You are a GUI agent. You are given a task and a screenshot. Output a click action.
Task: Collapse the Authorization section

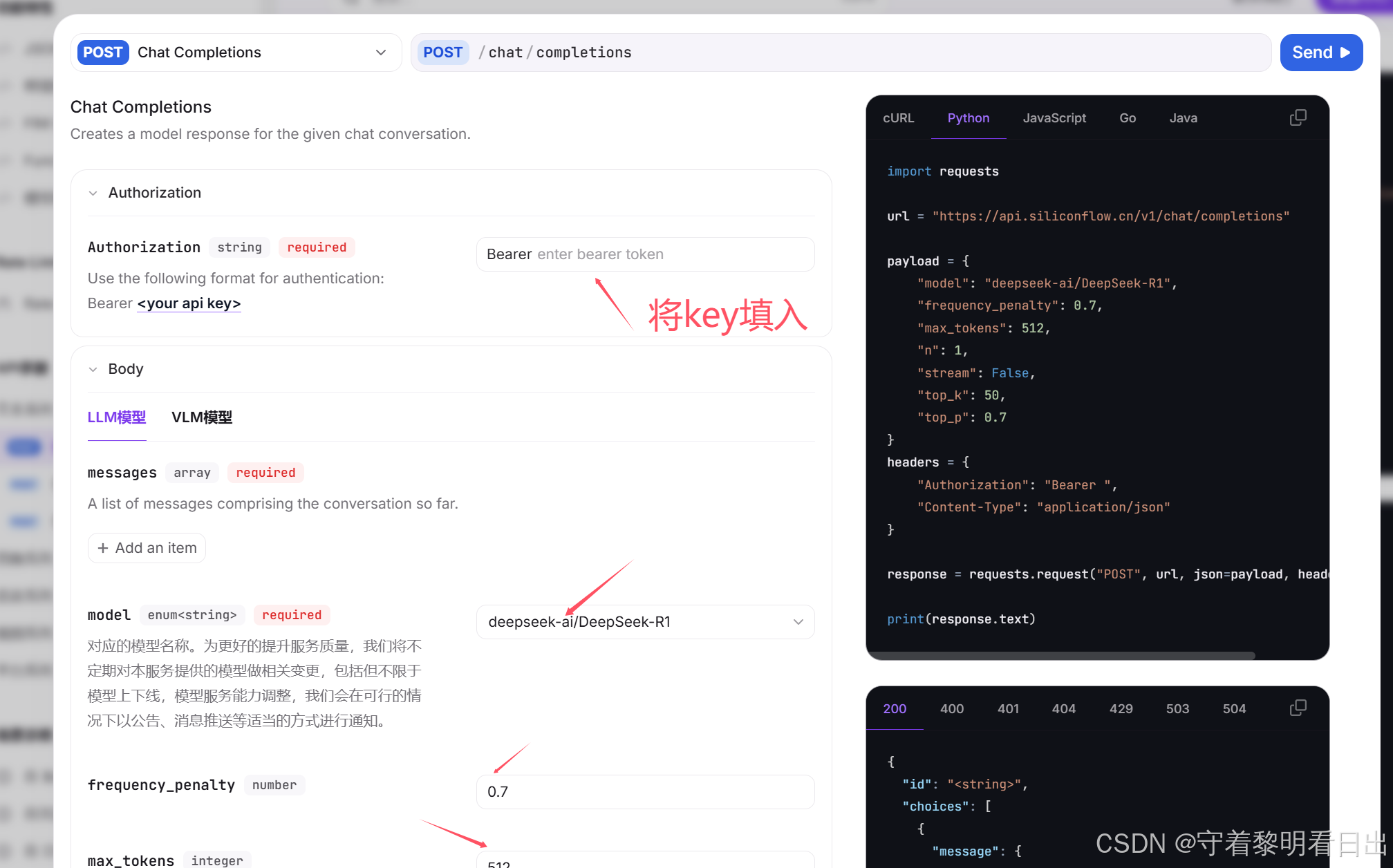click(93, 193)
